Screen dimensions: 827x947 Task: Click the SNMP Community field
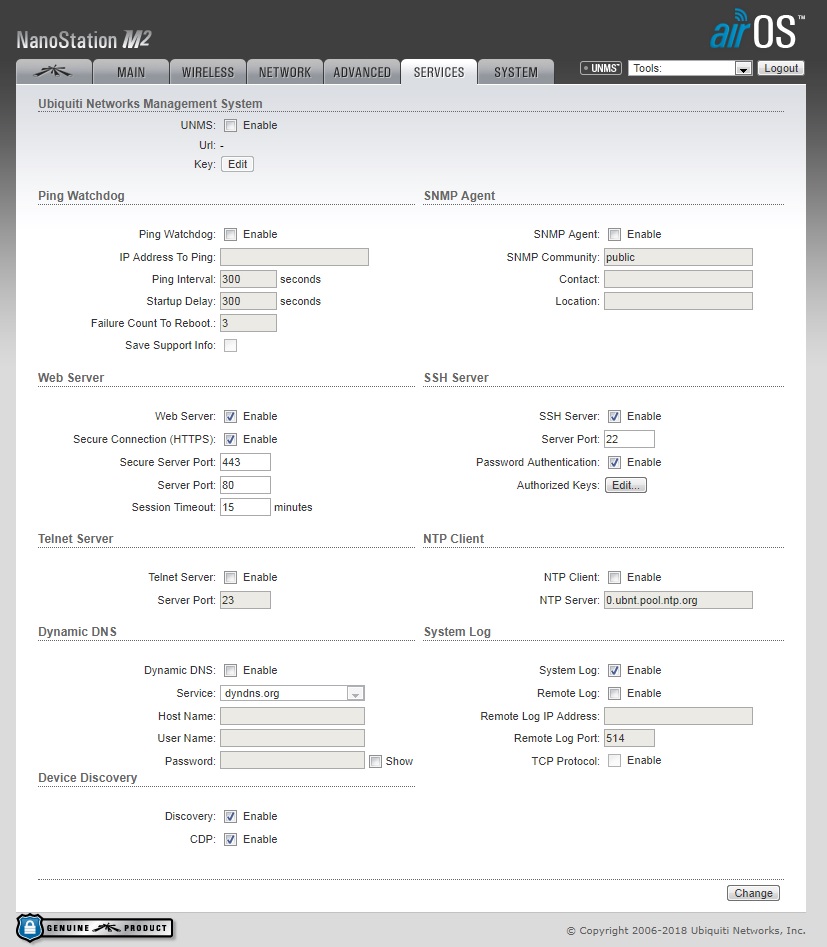click(x=678, y=257)
